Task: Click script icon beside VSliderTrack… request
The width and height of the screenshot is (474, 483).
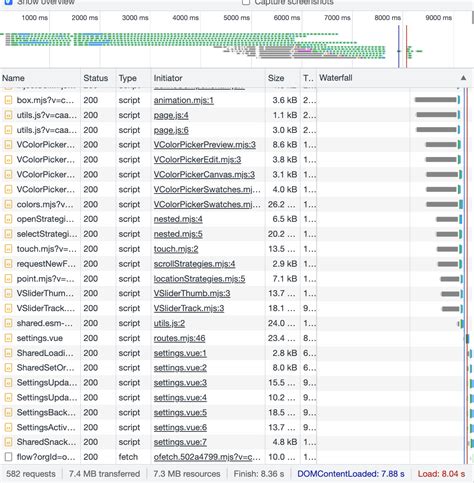Action: (8, 308)
